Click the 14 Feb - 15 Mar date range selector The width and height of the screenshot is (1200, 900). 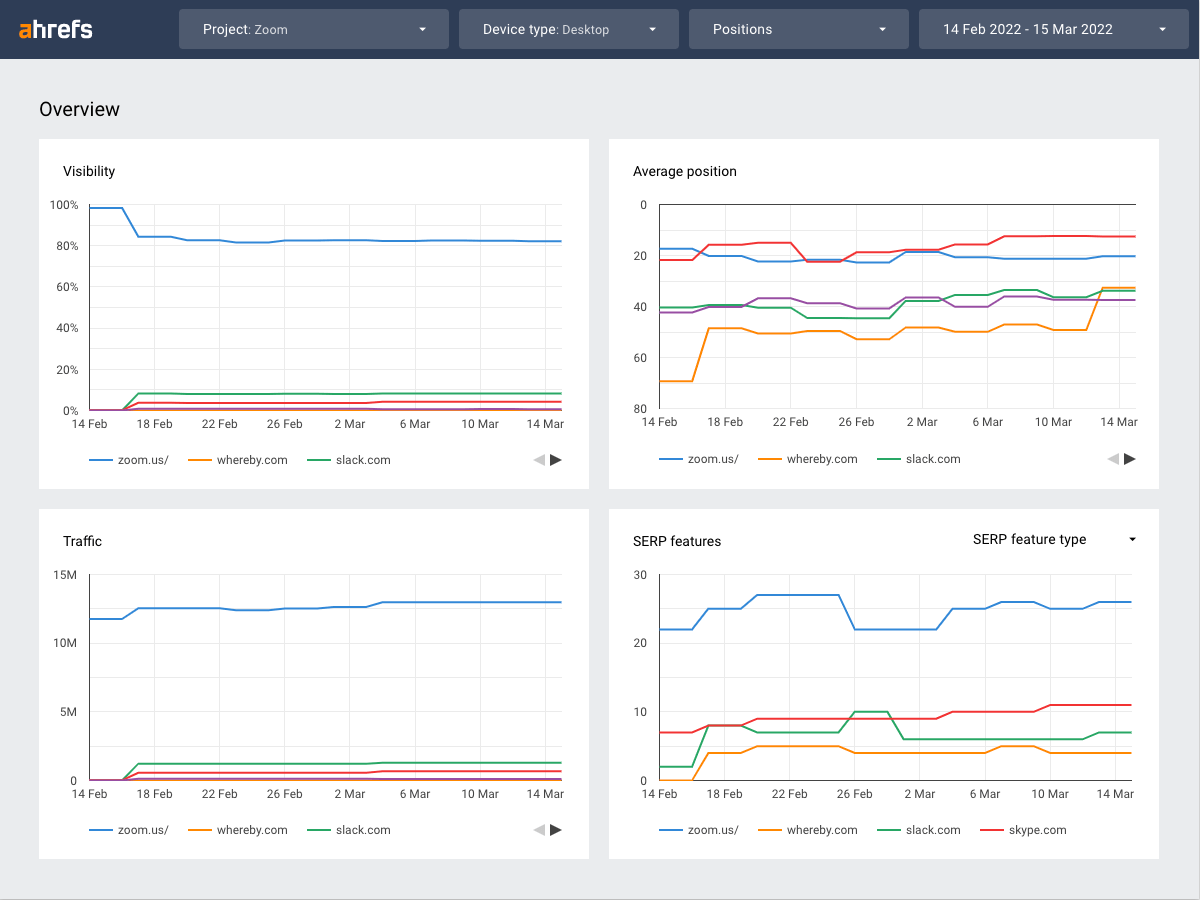1053,29
